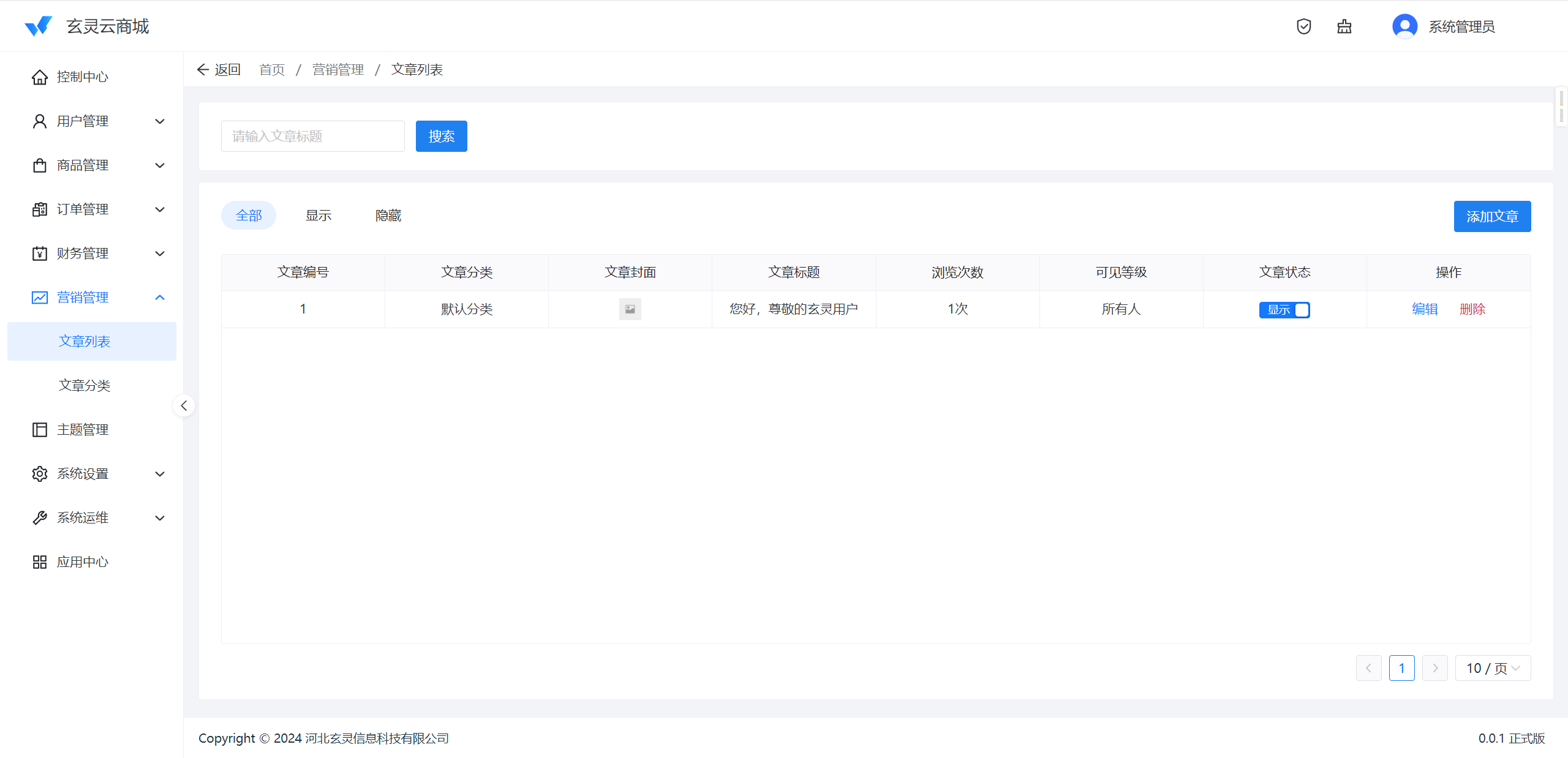Viewport: 1568px width, 758px height.
Task: Click the clear-cache broom icon in header
Action: [x=1344, y=26]
